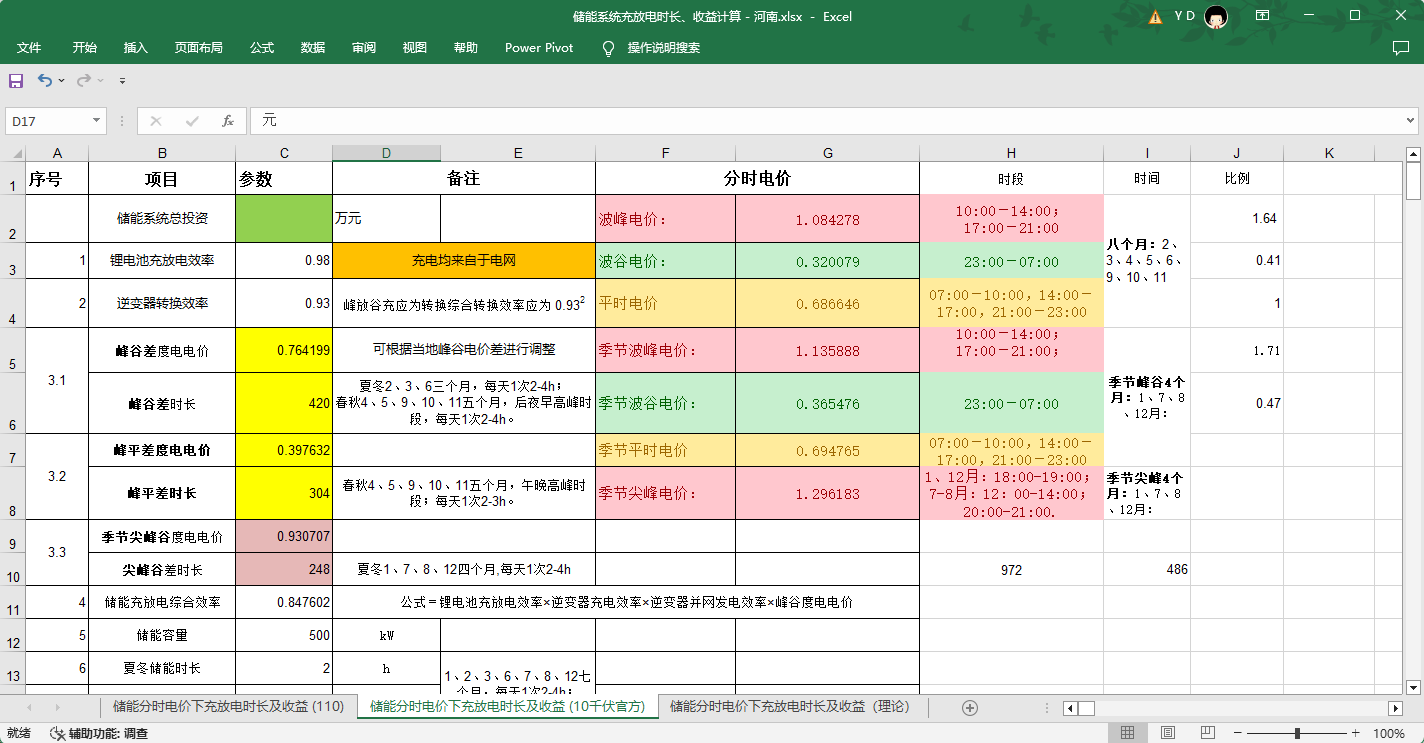This screenshot has height=743, width=1424.
Task: Click 辅助功能: 调查 accessibility status
Action: (108, 733)
